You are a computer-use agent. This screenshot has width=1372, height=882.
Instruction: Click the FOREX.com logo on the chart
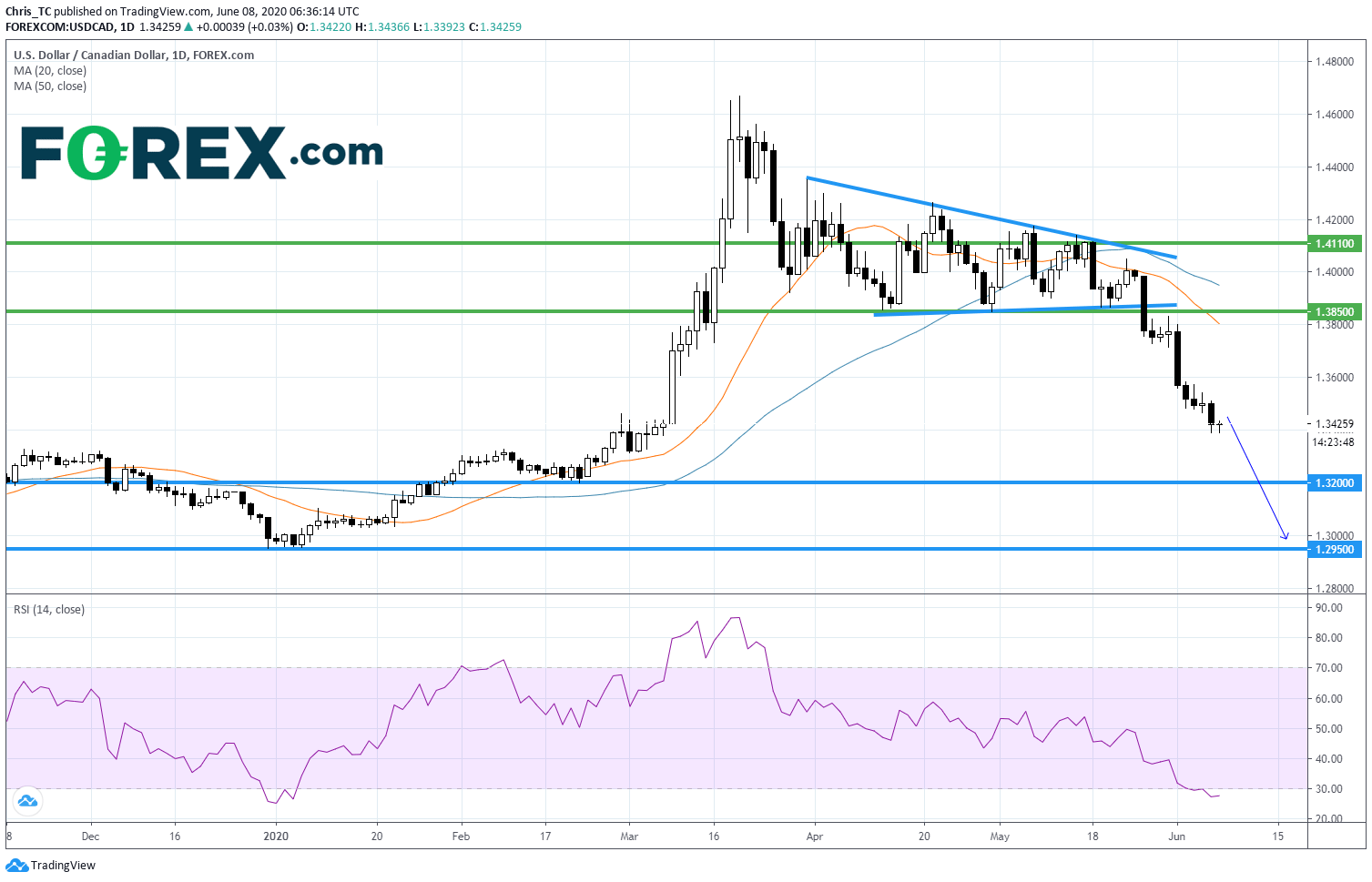(x=201, y=153)
